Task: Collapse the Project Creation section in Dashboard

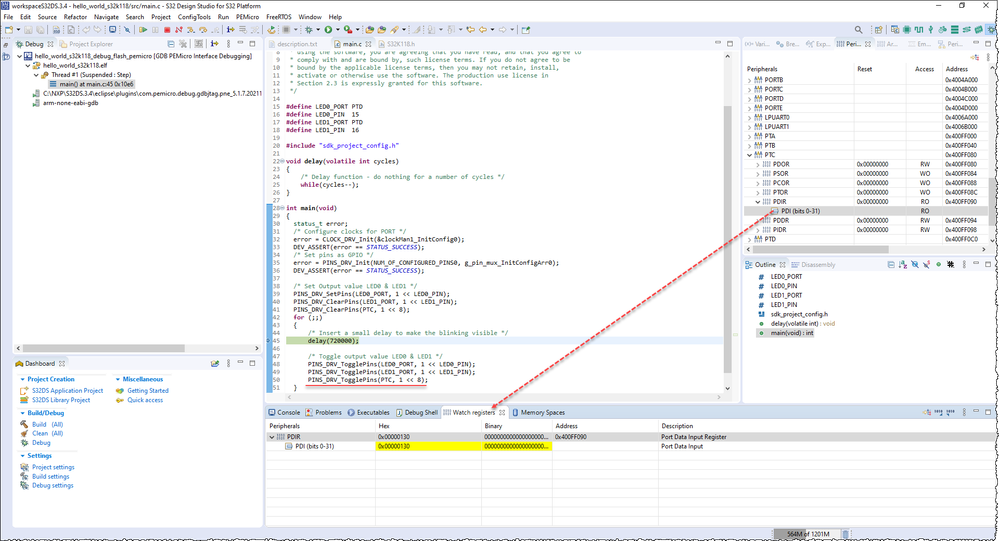Action: point(23,380)
